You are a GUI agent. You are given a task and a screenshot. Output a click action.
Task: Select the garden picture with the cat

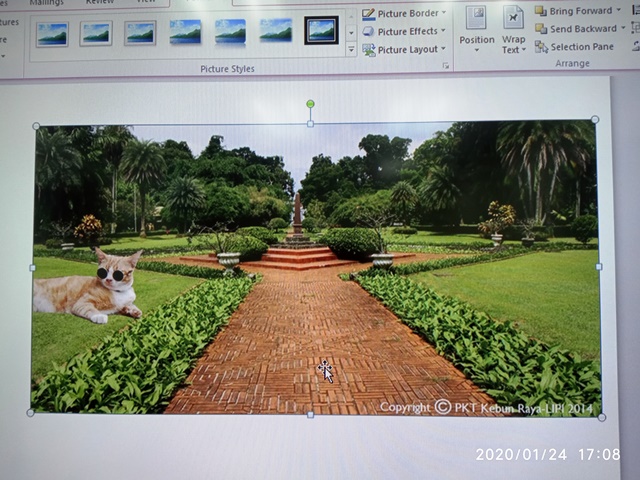point(316,268)
